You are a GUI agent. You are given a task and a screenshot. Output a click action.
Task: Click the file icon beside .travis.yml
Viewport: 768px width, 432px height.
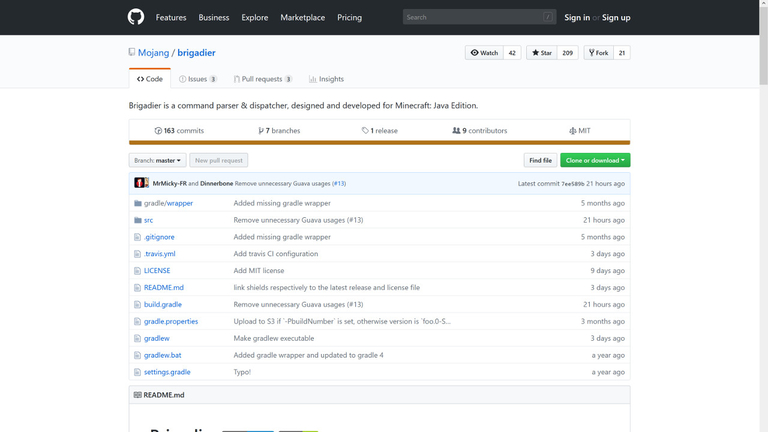pos(138,254)
